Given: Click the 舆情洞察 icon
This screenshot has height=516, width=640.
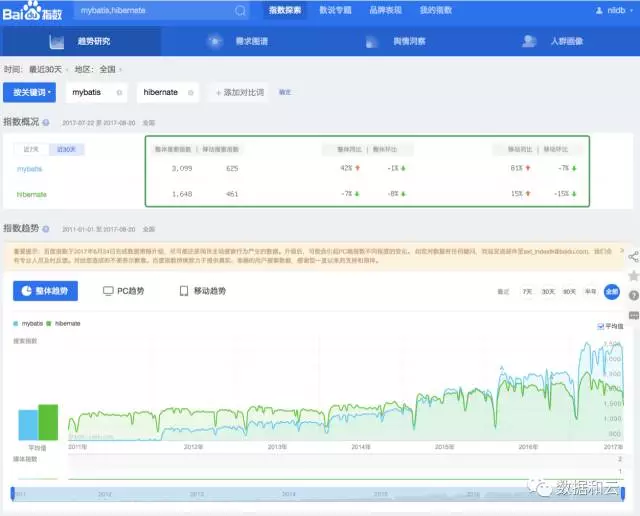Looking at the screenshot, I should 371,41.
